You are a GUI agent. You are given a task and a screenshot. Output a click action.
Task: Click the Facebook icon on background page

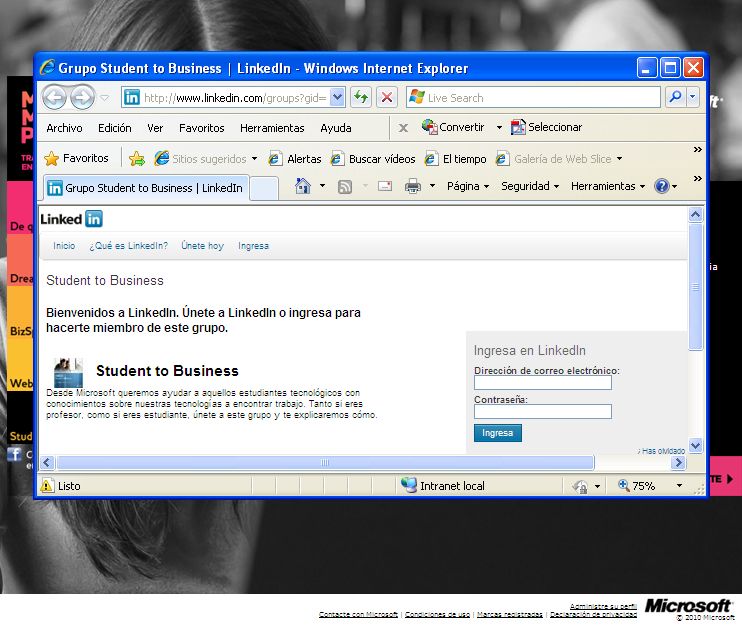click(x=14, y=454)
